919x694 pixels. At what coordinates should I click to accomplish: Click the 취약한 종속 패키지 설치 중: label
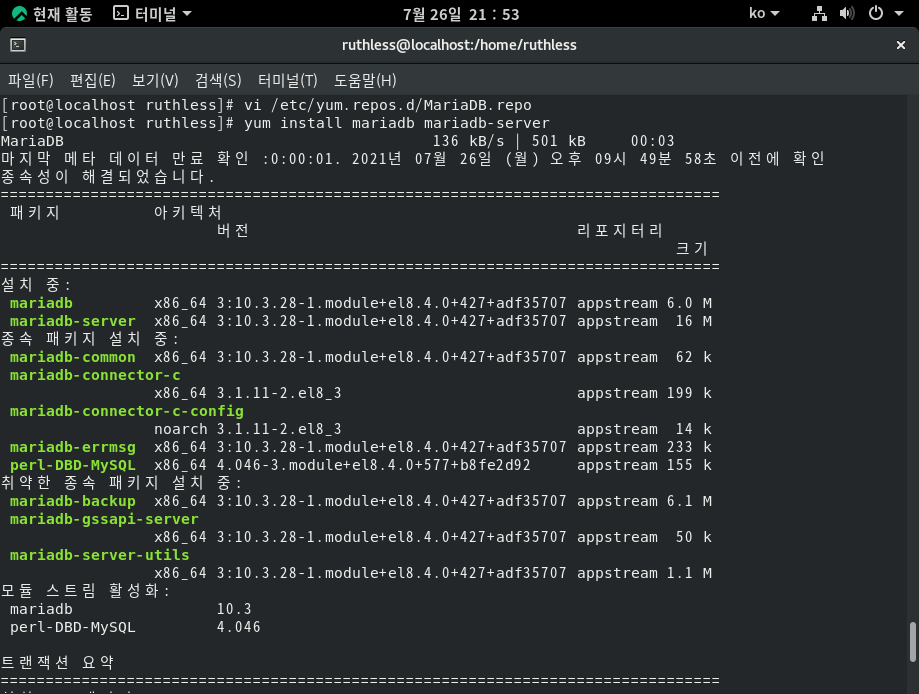tap(122, 483)
